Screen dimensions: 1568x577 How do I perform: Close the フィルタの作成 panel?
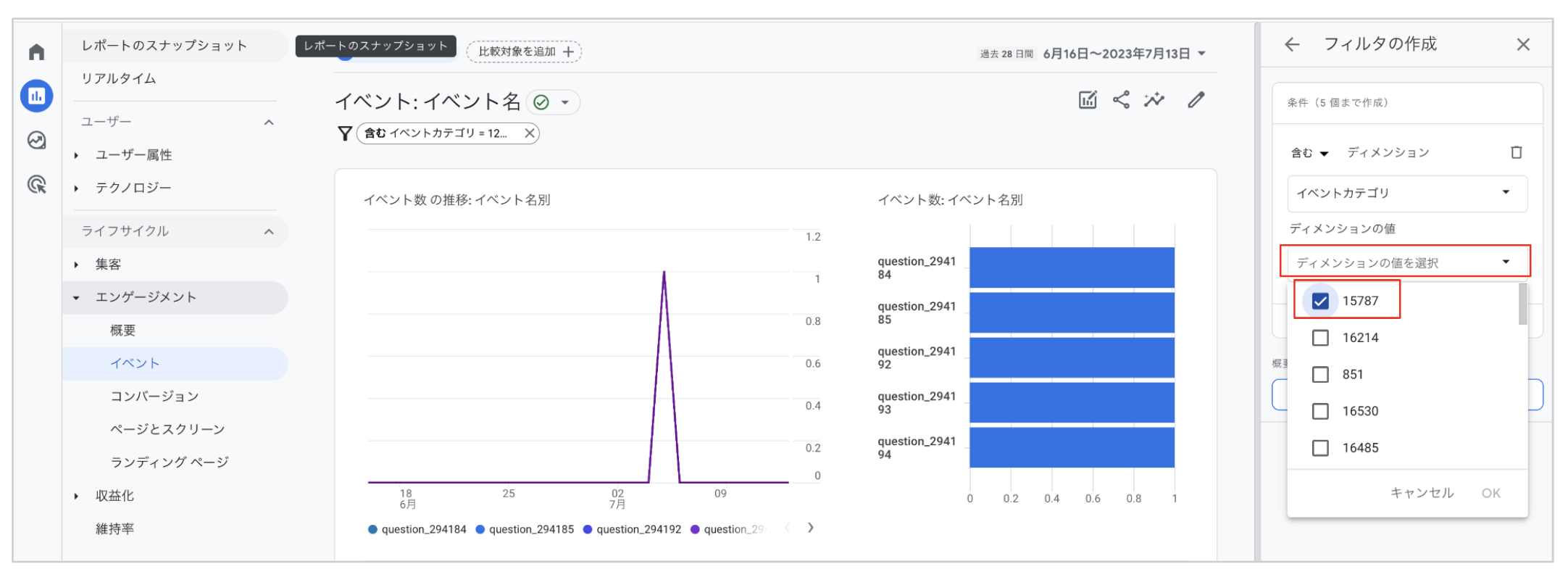(1523, 45)
